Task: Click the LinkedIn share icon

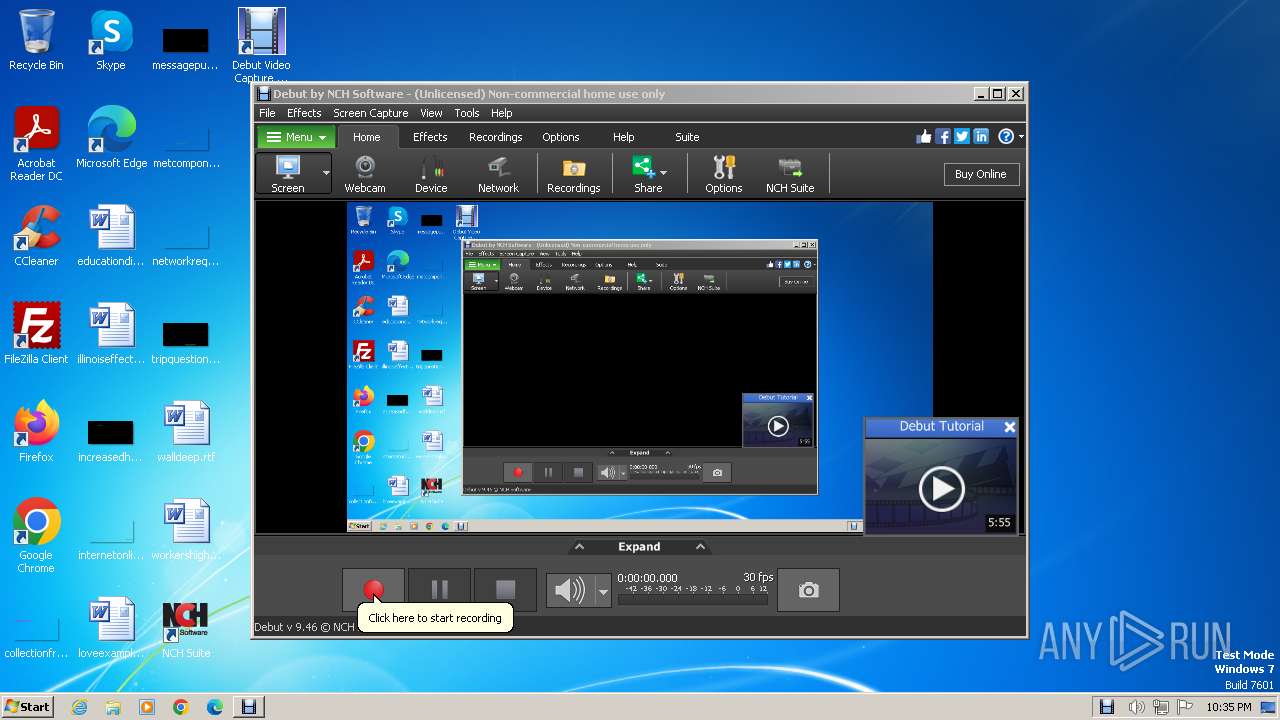Action: coord(981,137)
